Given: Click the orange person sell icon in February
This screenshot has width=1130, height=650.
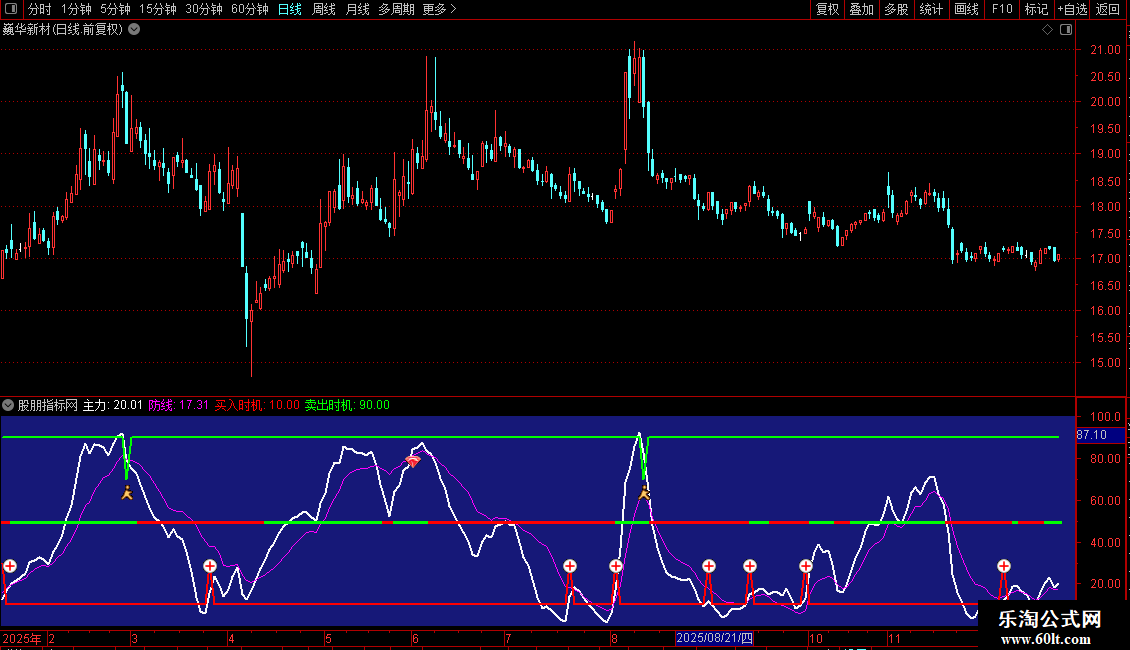Looking at the screenshot, I should 128,493.
